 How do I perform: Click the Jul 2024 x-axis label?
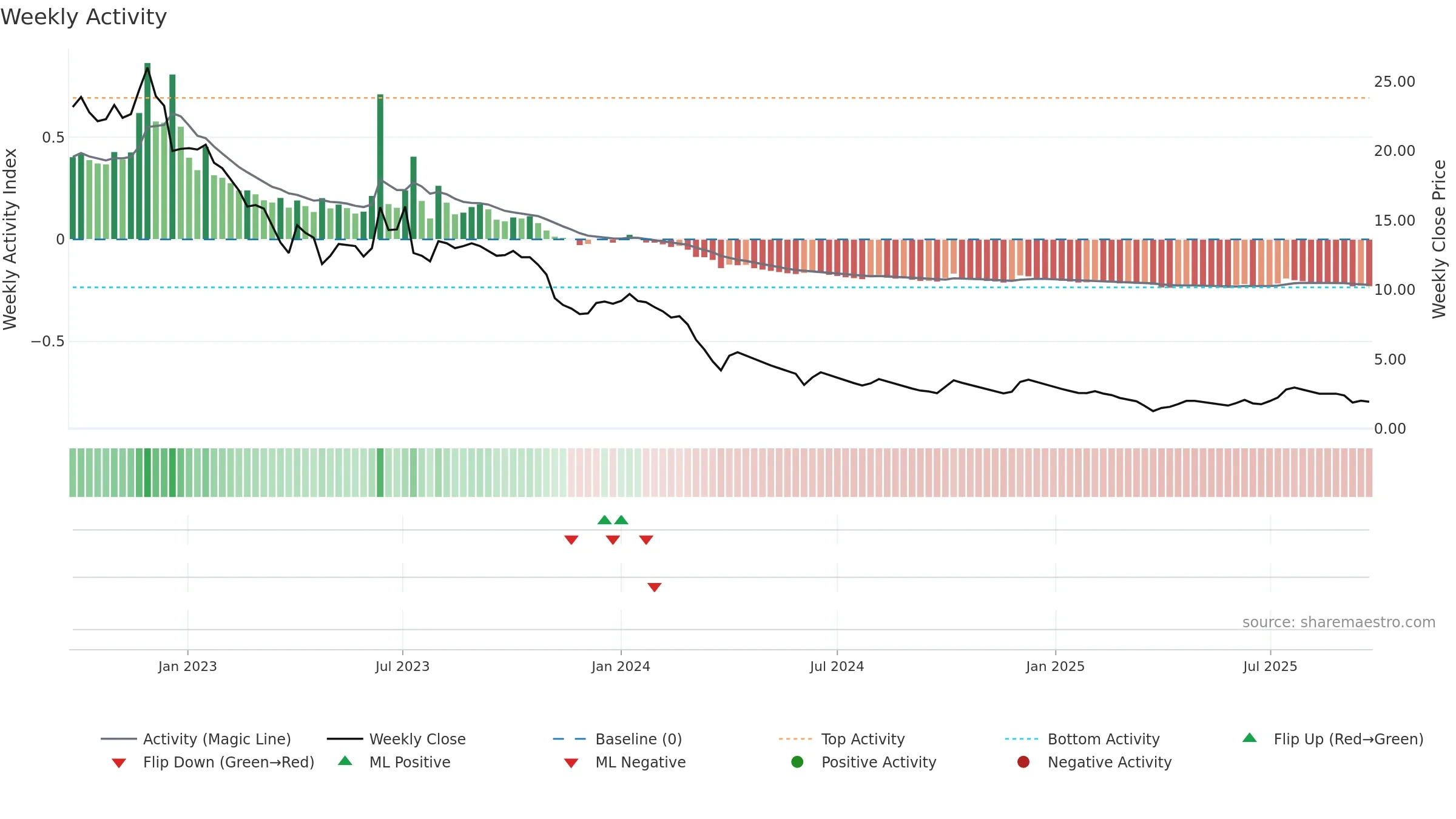837,666
